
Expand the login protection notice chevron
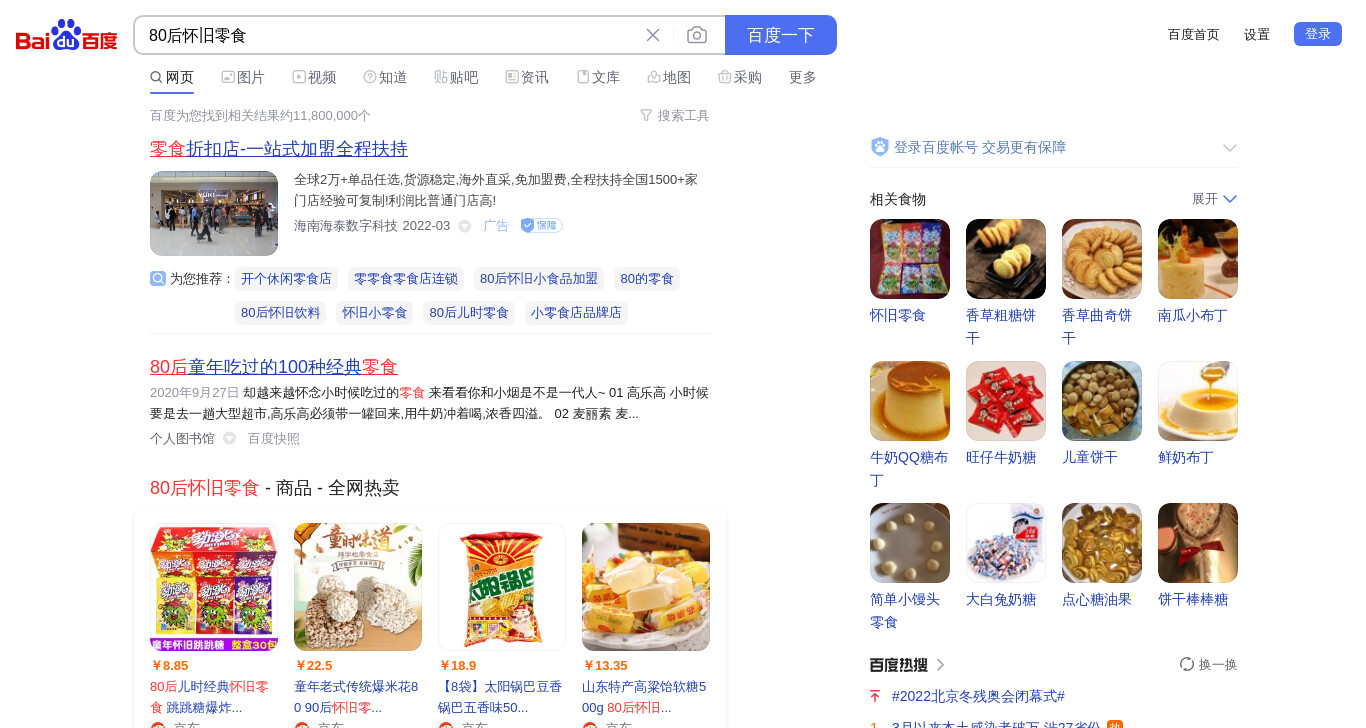point(1230,148)
